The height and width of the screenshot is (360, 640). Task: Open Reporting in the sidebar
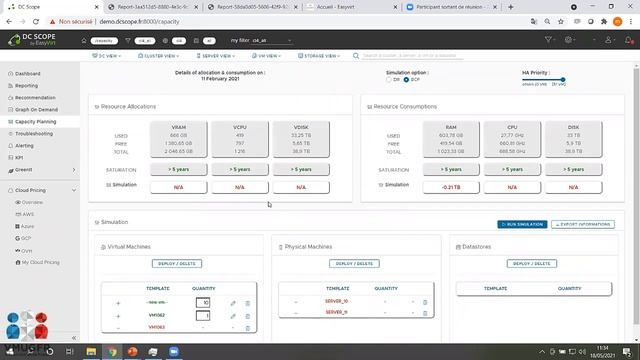click(26, 86)
